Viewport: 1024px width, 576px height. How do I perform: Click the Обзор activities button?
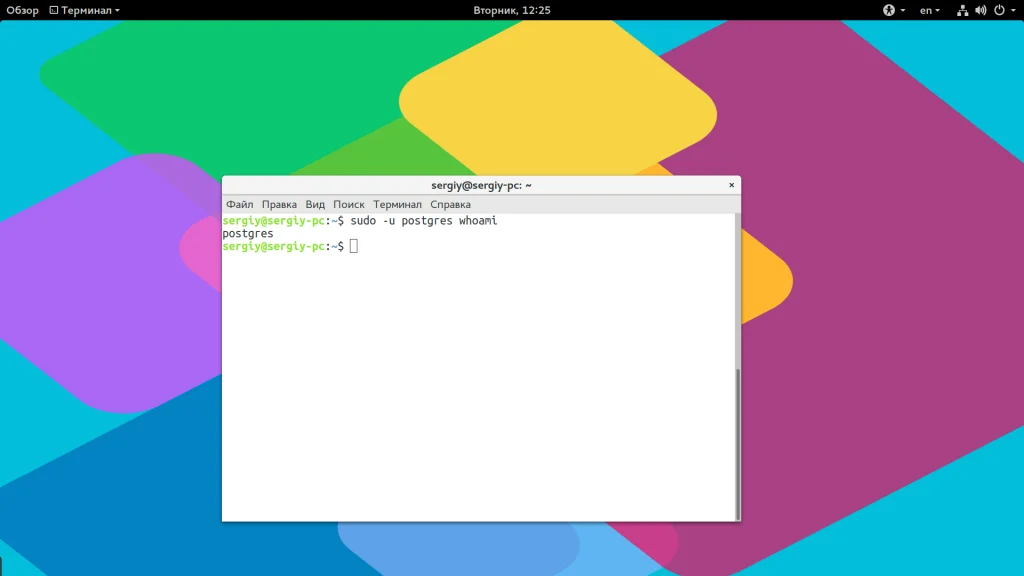pos(22,10)
